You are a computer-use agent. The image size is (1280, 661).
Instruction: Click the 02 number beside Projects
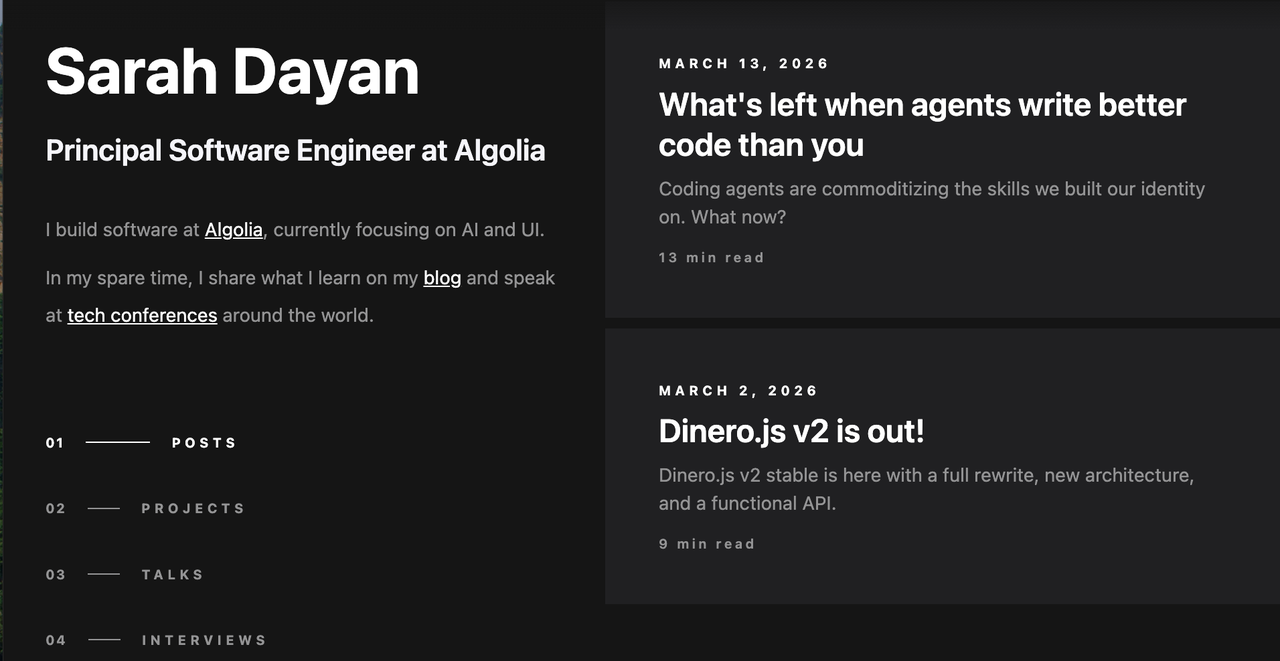tap(56, 509)
